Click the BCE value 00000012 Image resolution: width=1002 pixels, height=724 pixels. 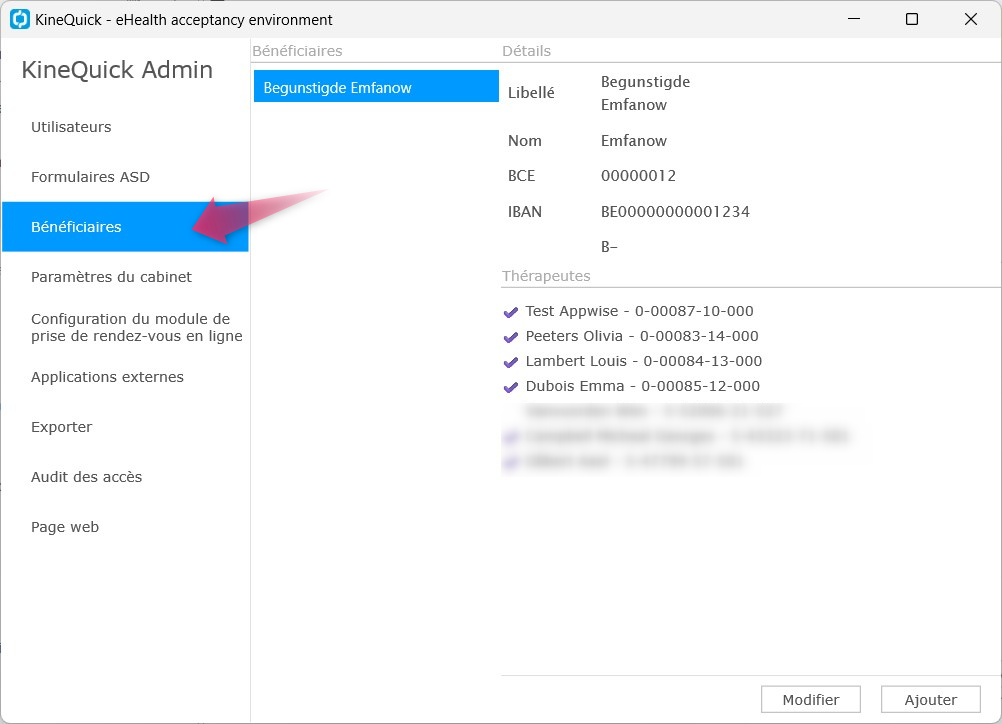[638, 176]
